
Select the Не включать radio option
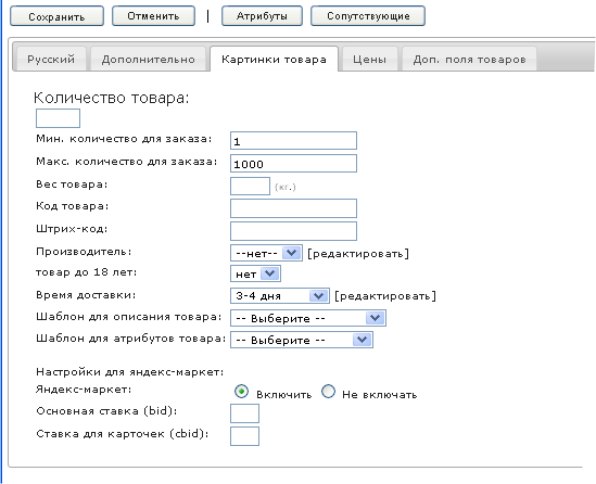coord(328,391)
